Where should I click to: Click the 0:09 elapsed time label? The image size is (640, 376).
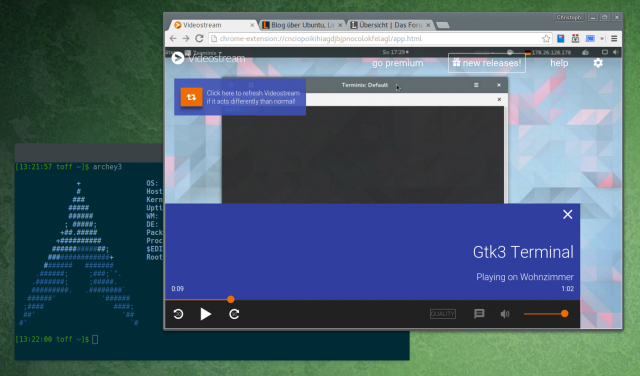[178, 289]
